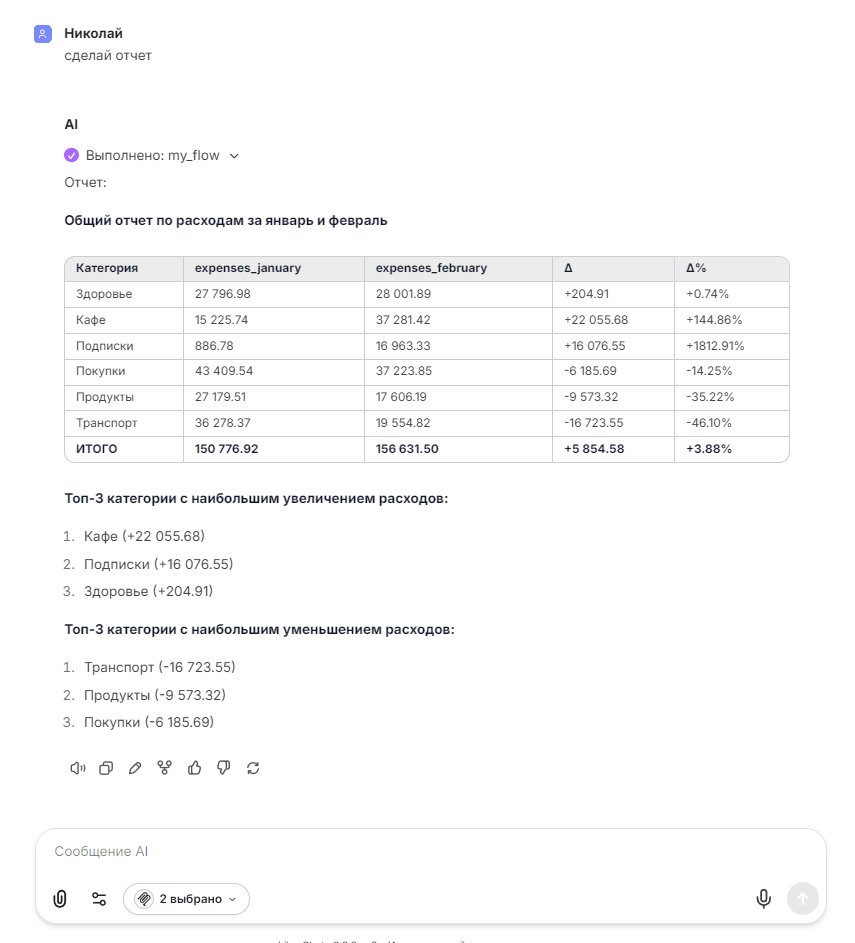Rate the response with thumbs down
This screenshot has height=943, width=855.
(223, 768)
